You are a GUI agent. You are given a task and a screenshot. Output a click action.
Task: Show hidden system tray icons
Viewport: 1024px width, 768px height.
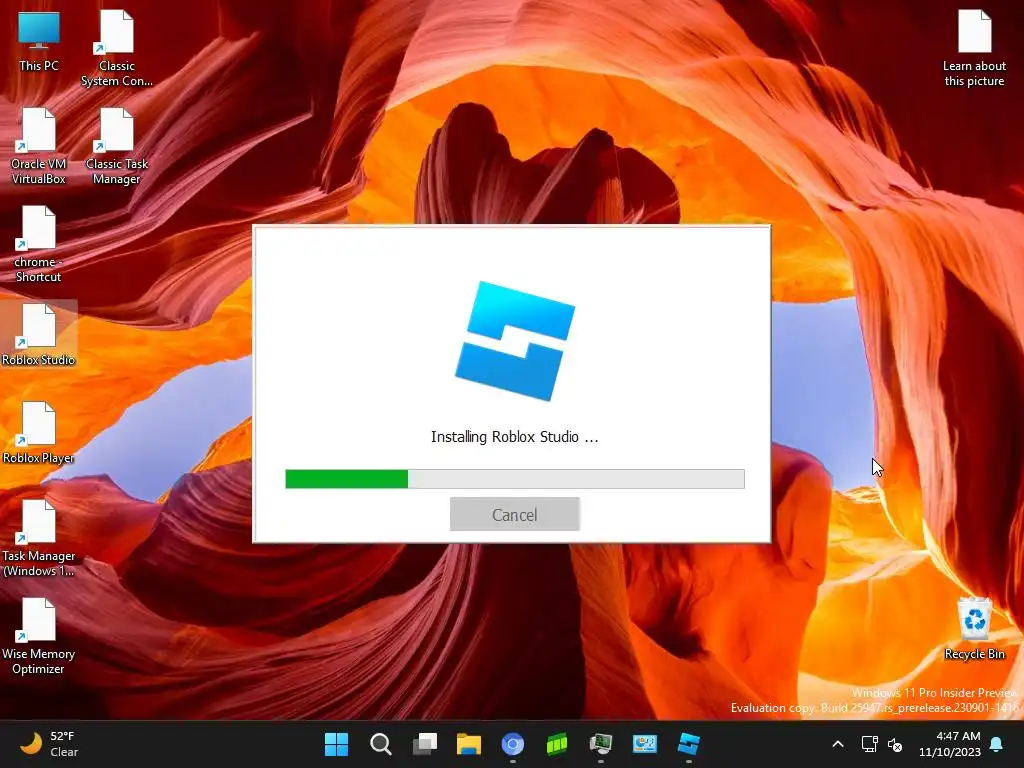(x=838, y=744)
